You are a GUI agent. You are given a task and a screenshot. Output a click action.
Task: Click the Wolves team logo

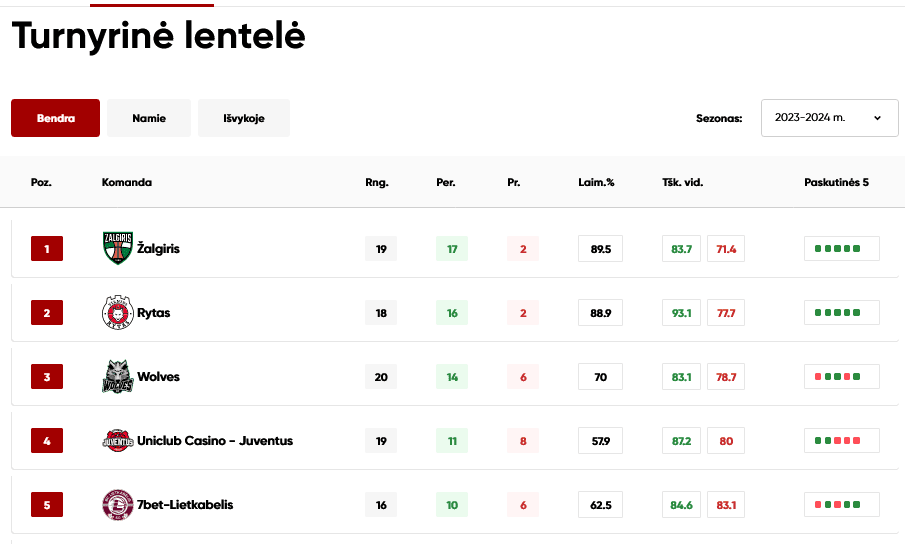point(117,377)
